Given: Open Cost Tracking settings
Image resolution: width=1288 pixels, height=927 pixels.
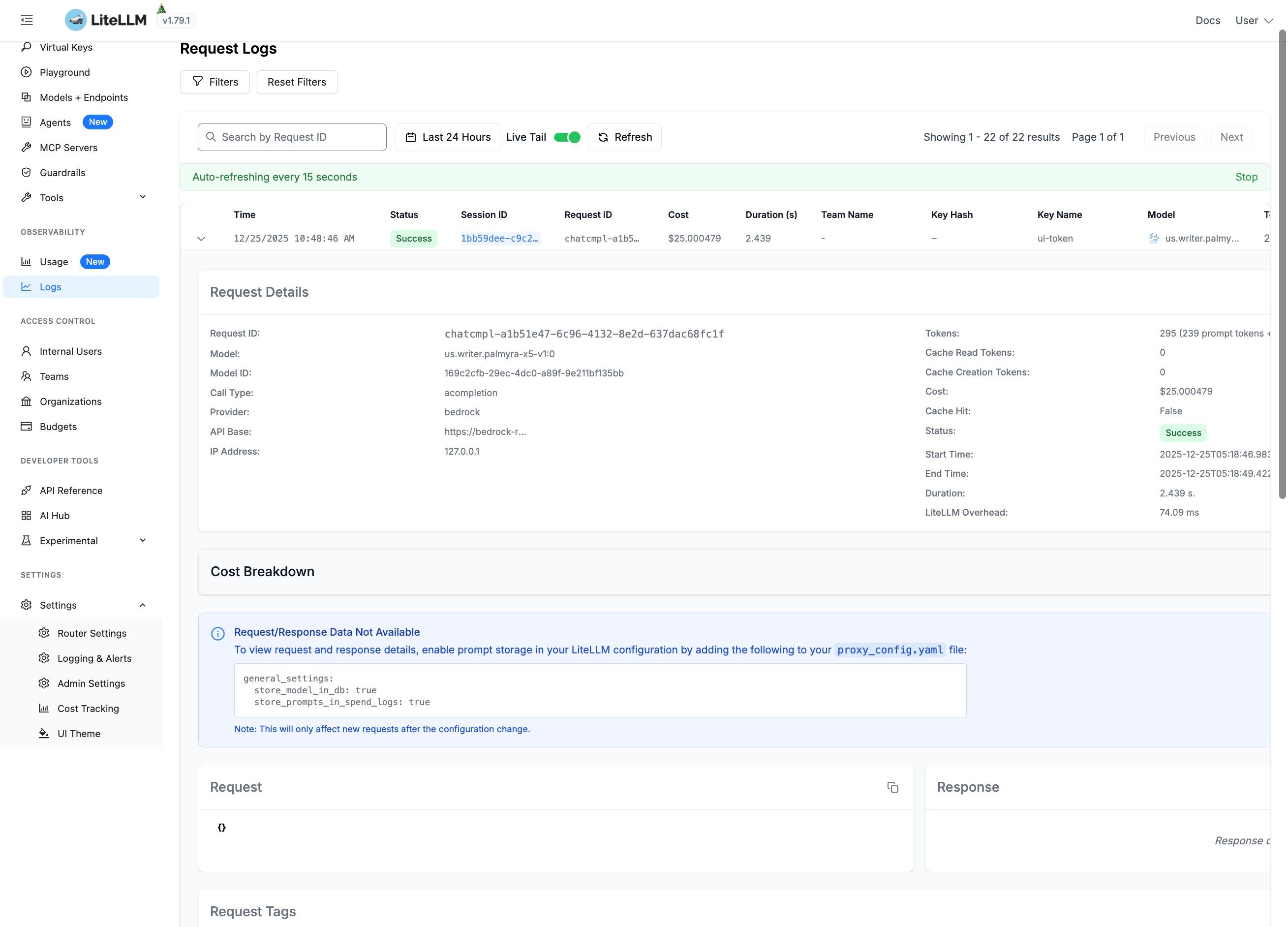Looking at the screenshot, I should 88,709.
